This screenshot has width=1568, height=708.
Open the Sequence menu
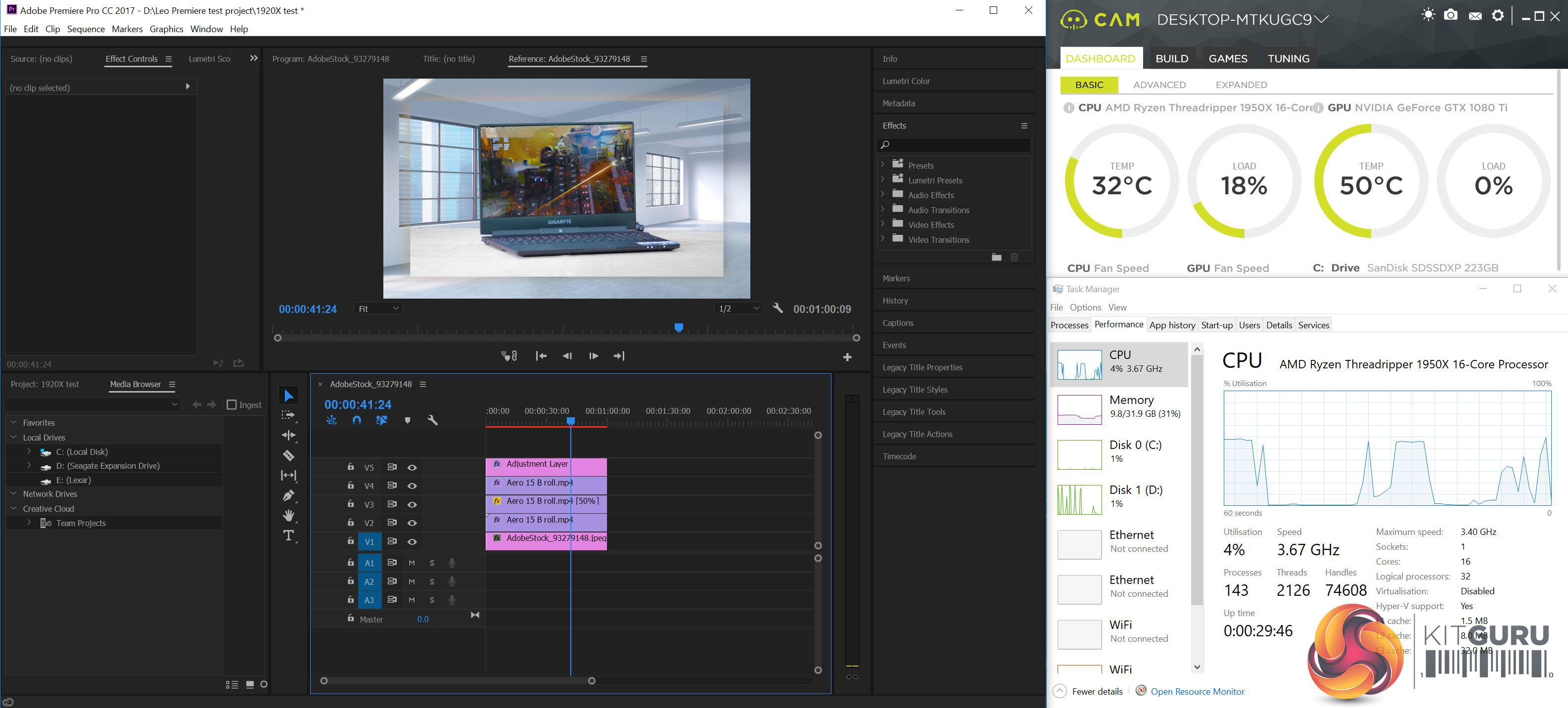click(86, 29)
